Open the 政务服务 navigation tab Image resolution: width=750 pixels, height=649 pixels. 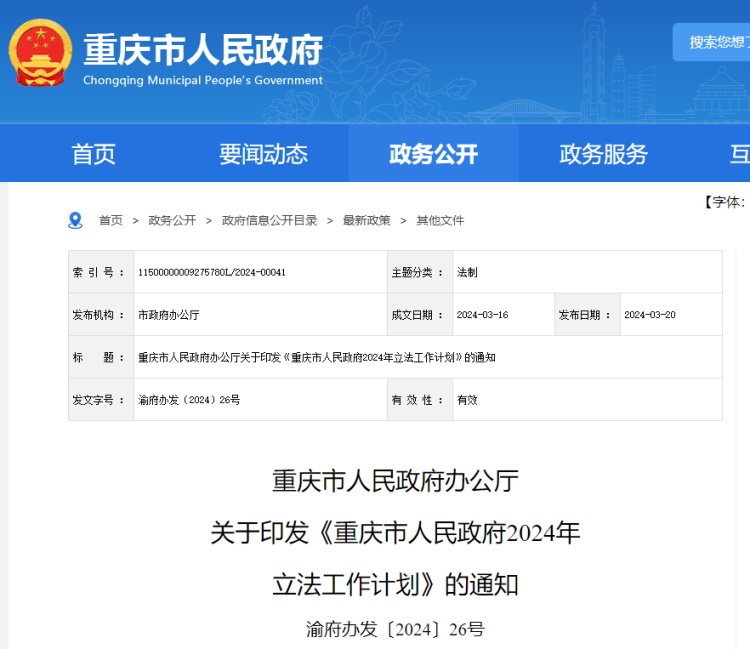(x=603, y=154)
